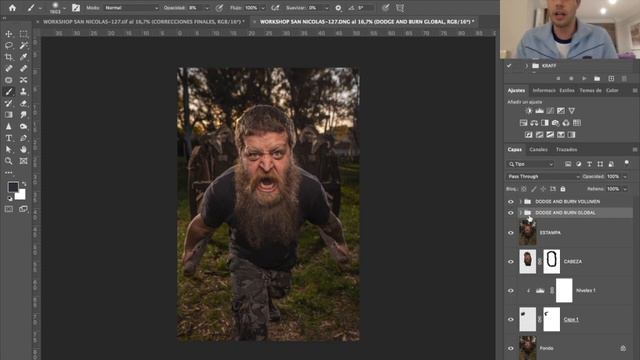Toggle visibility of Niveles 1 layer
The height and width of the screenshot is (360, 640).
pos(511,291)
